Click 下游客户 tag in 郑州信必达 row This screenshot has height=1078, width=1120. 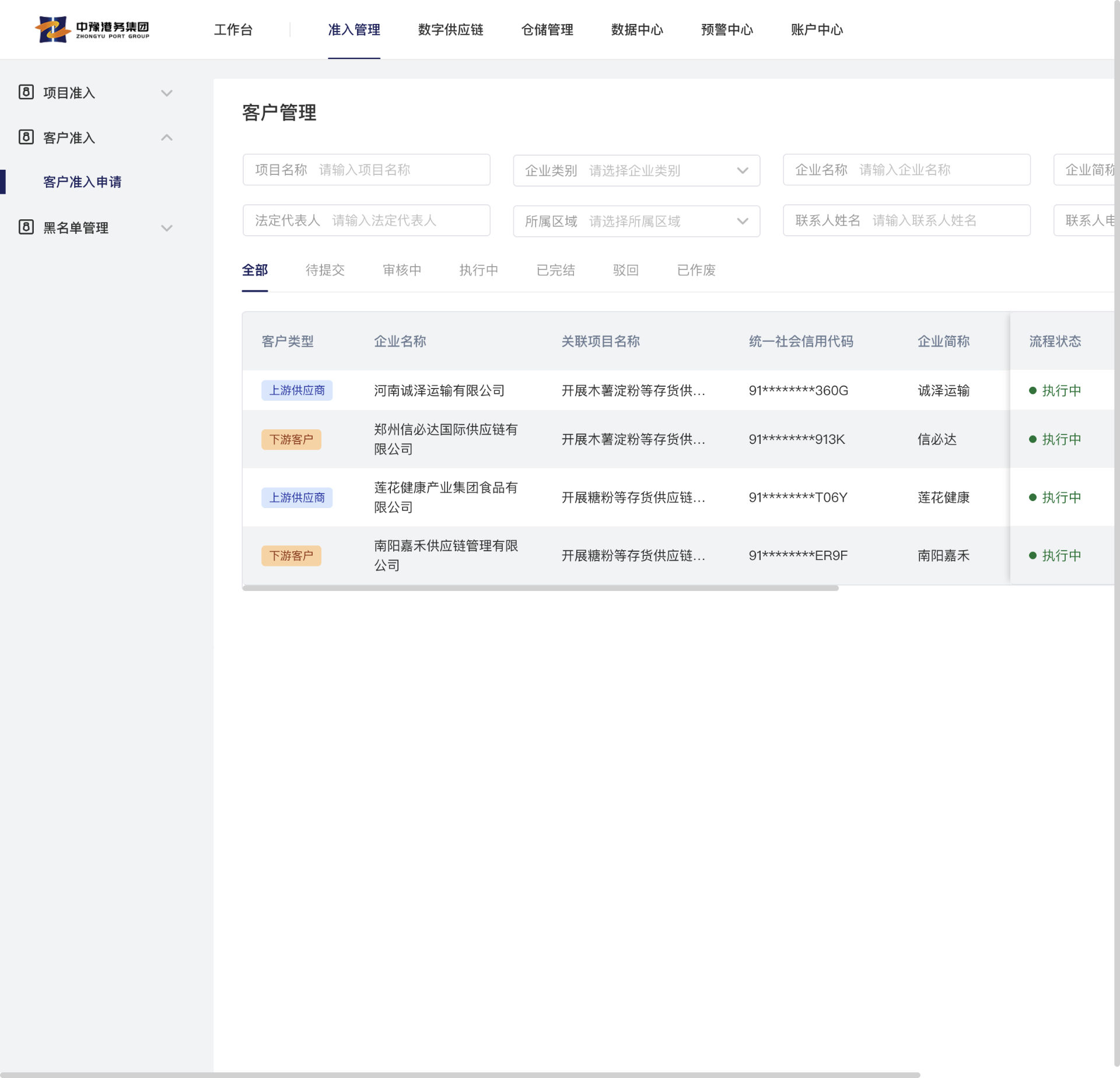click(291, 439)
